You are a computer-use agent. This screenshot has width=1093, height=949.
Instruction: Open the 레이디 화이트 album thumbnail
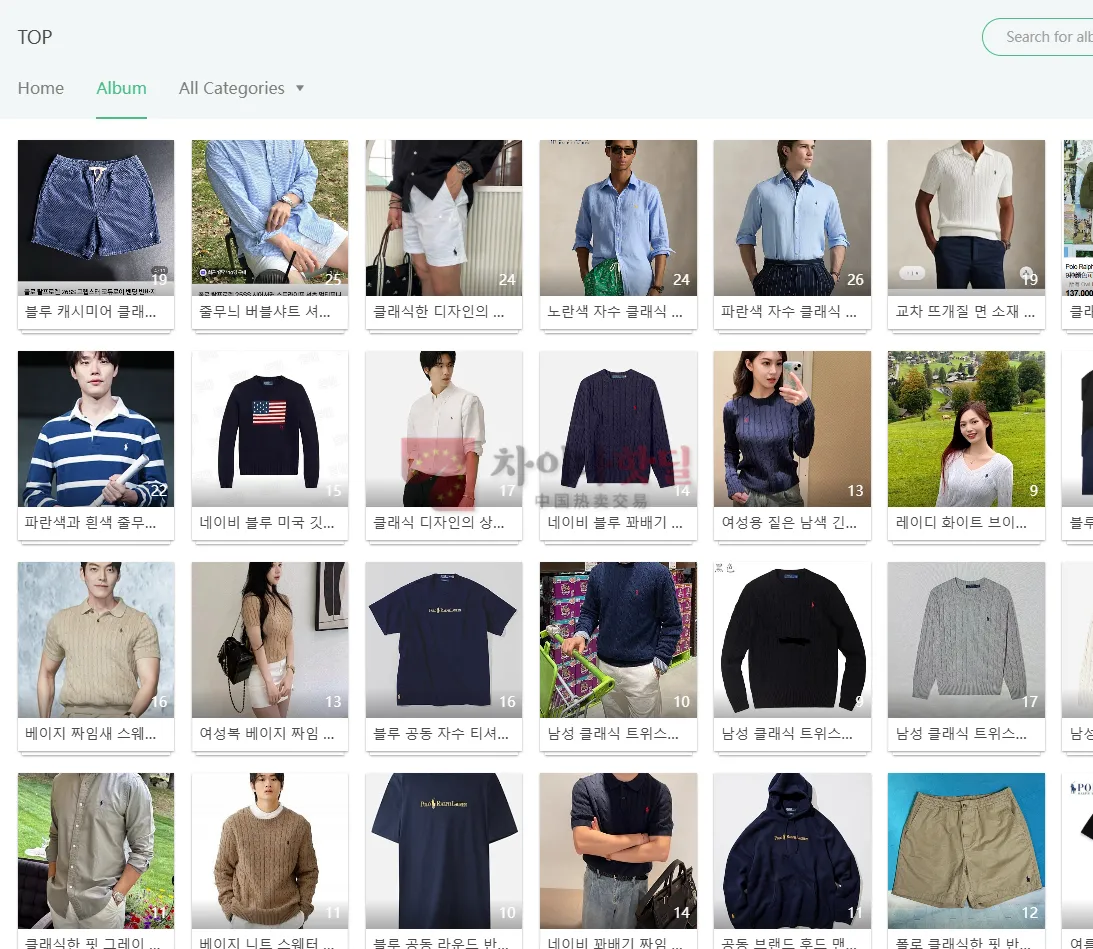click(x=966, y=429)
